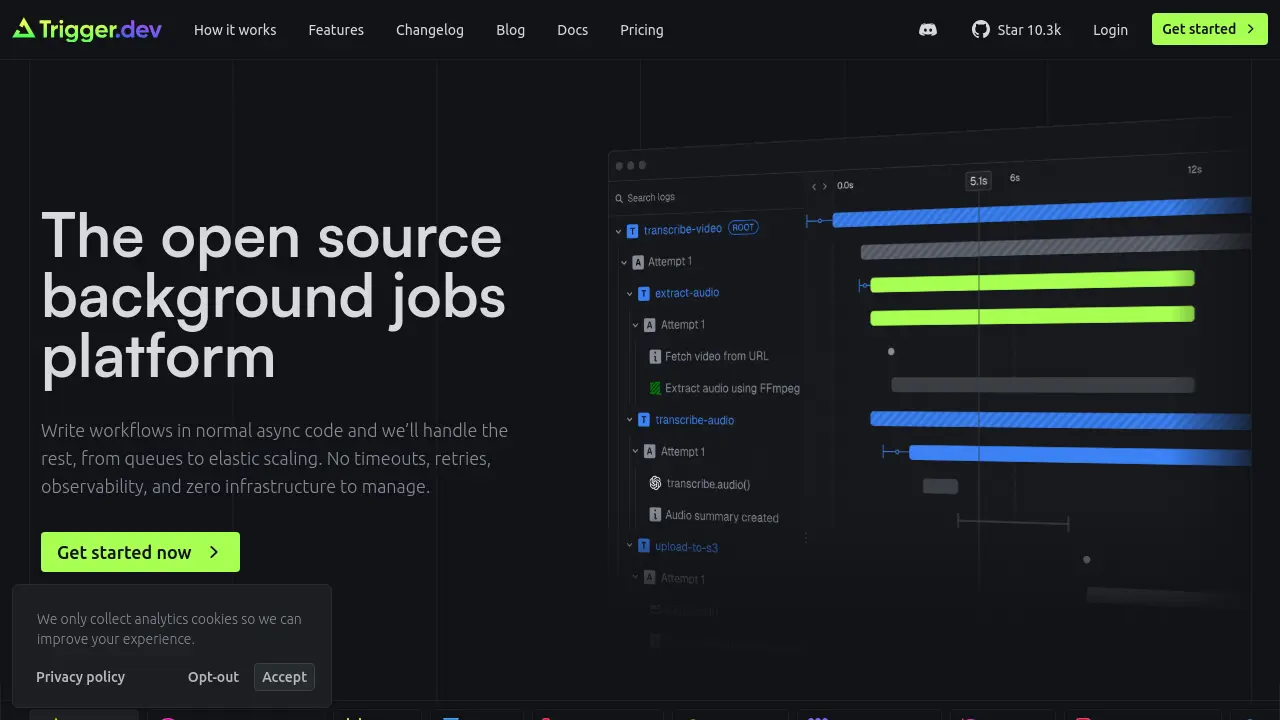
Task: Collapse the upload-to-s3 task
Action: [x=630, y=546]
